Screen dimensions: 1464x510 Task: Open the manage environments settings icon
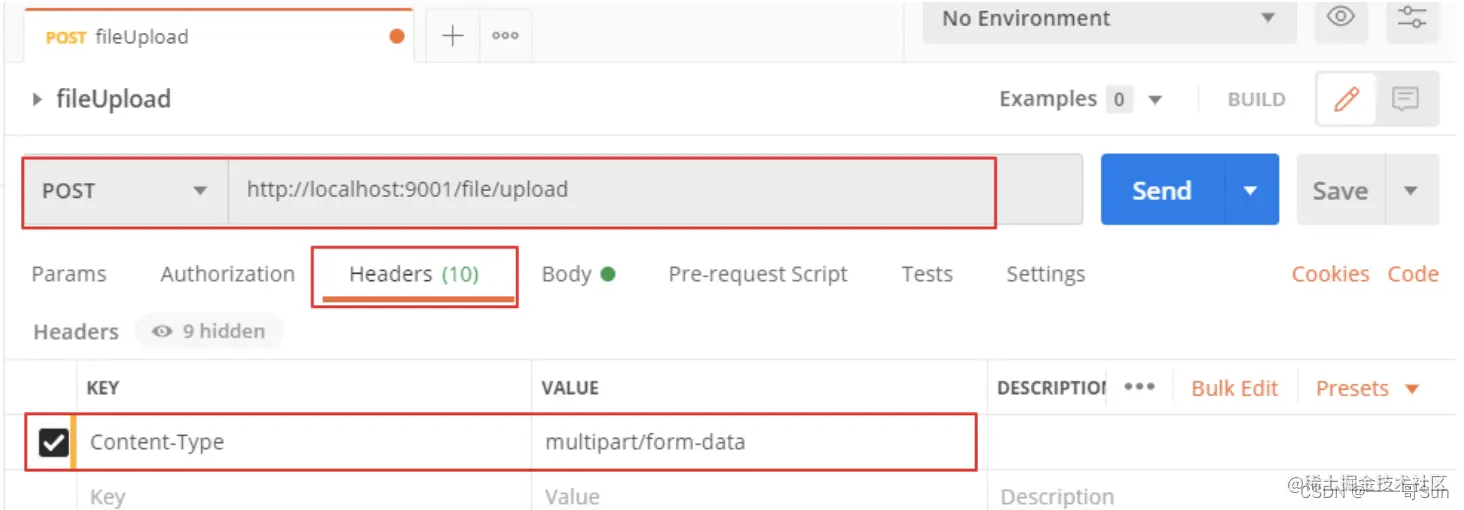[1411, 17]
